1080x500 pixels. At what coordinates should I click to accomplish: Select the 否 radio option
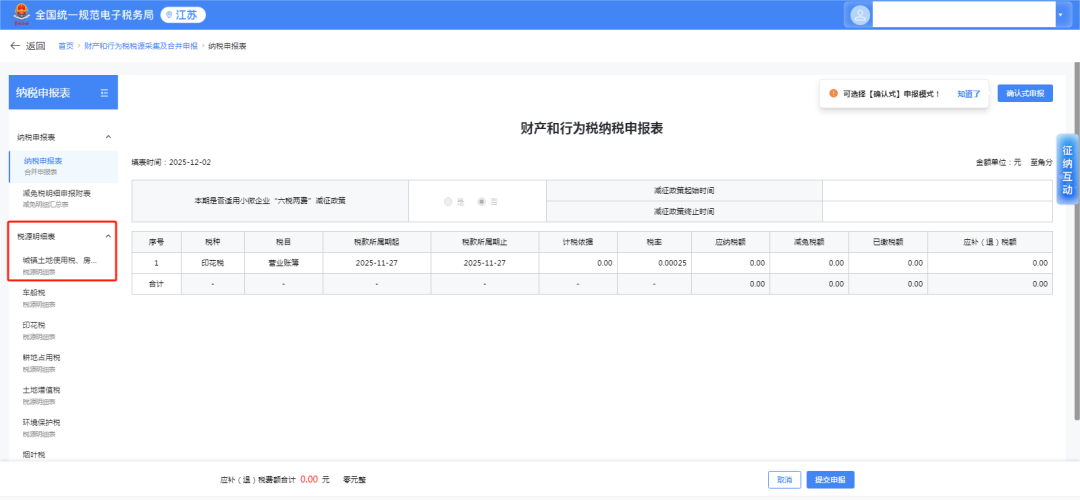(481, 202)
